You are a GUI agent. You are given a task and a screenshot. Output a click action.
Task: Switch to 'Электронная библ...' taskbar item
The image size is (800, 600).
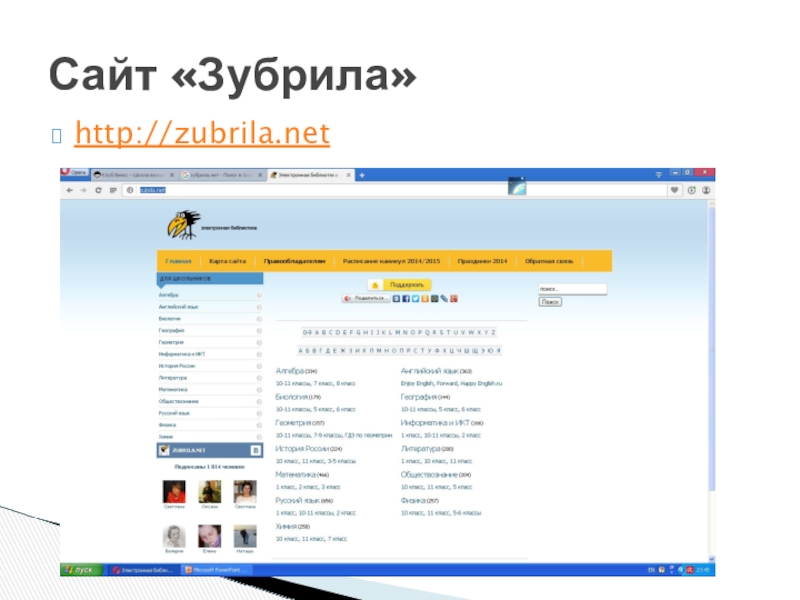(x=143, y=570)
